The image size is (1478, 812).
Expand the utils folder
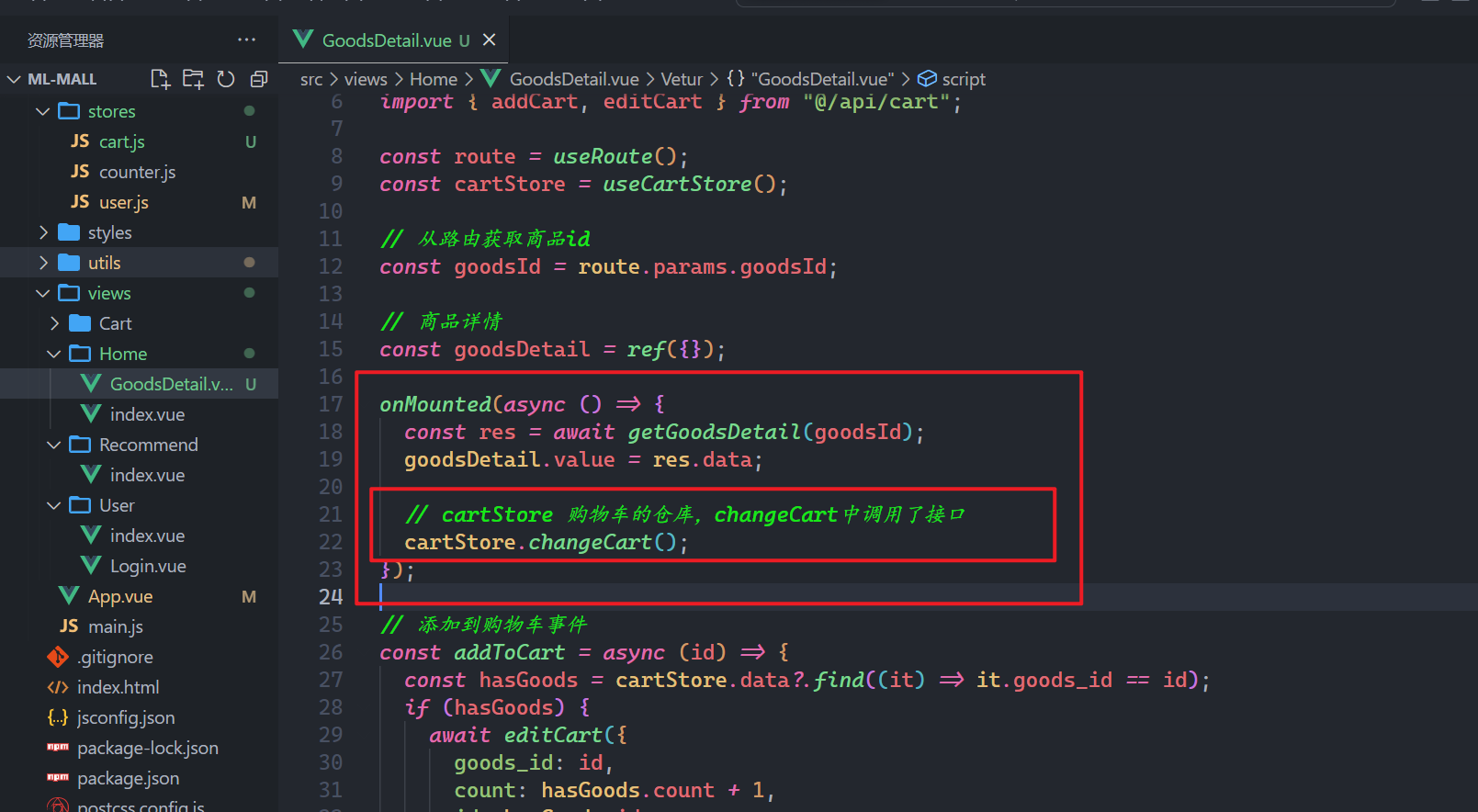coord(42,263)
